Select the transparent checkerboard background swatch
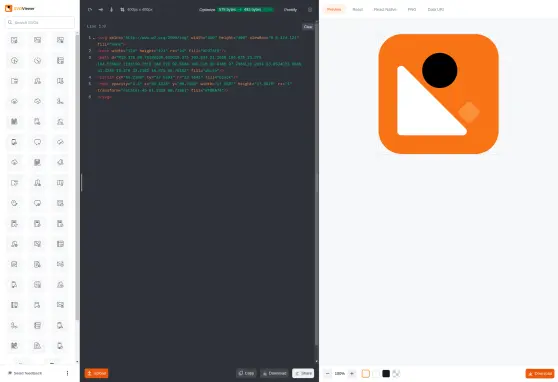The image size is (558, 382). [x=396, y=373]
